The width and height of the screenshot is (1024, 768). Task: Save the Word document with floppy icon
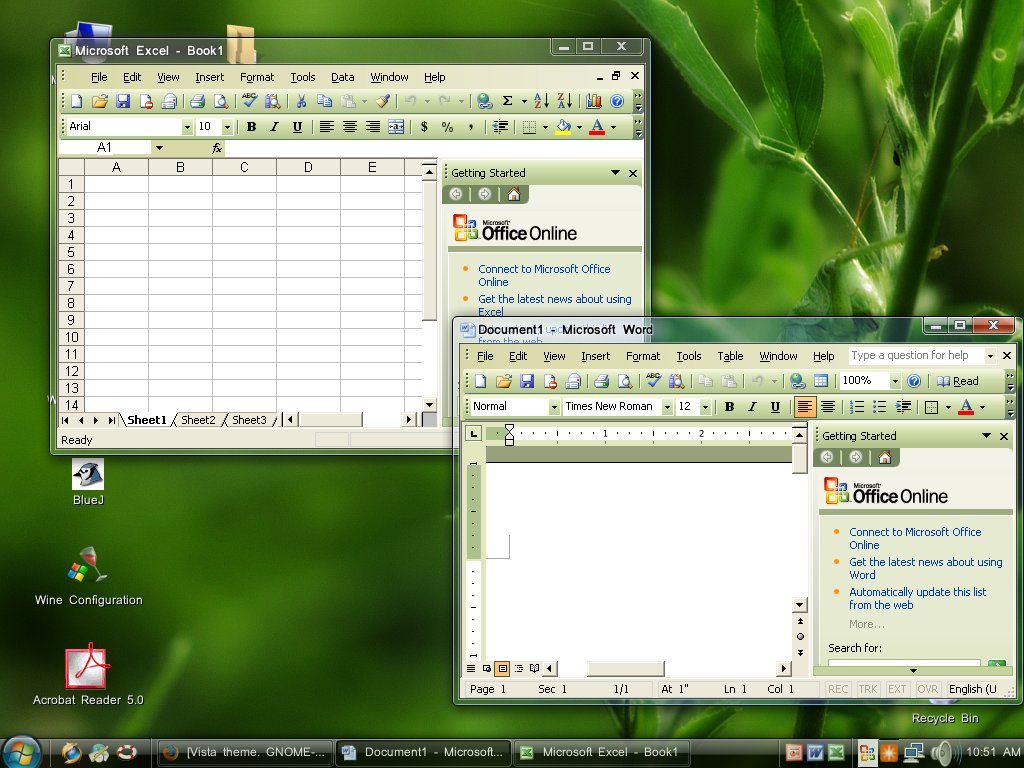click(x=527, y=381)
